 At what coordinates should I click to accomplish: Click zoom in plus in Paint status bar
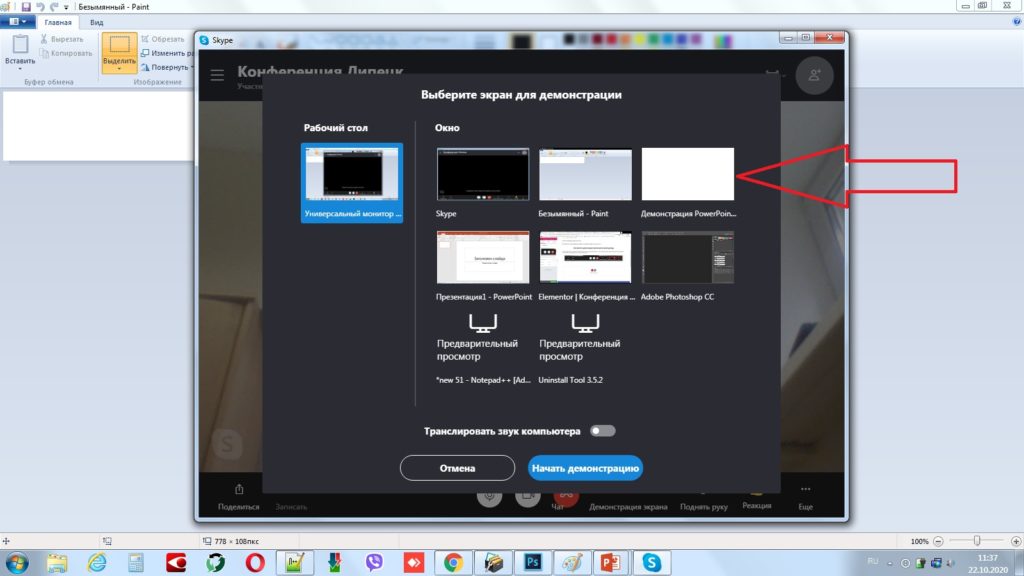click(1016, 541)
